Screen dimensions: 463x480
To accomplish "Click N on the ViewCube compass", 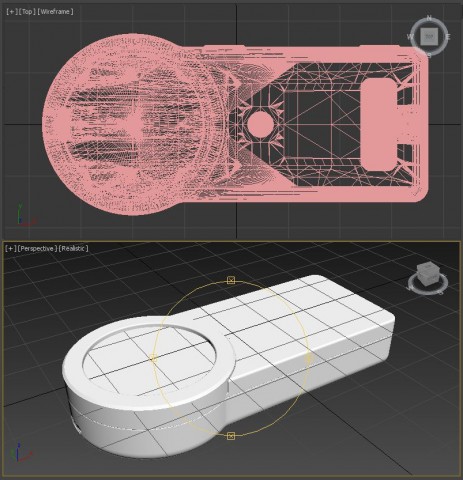I will [x=429, y=18].
